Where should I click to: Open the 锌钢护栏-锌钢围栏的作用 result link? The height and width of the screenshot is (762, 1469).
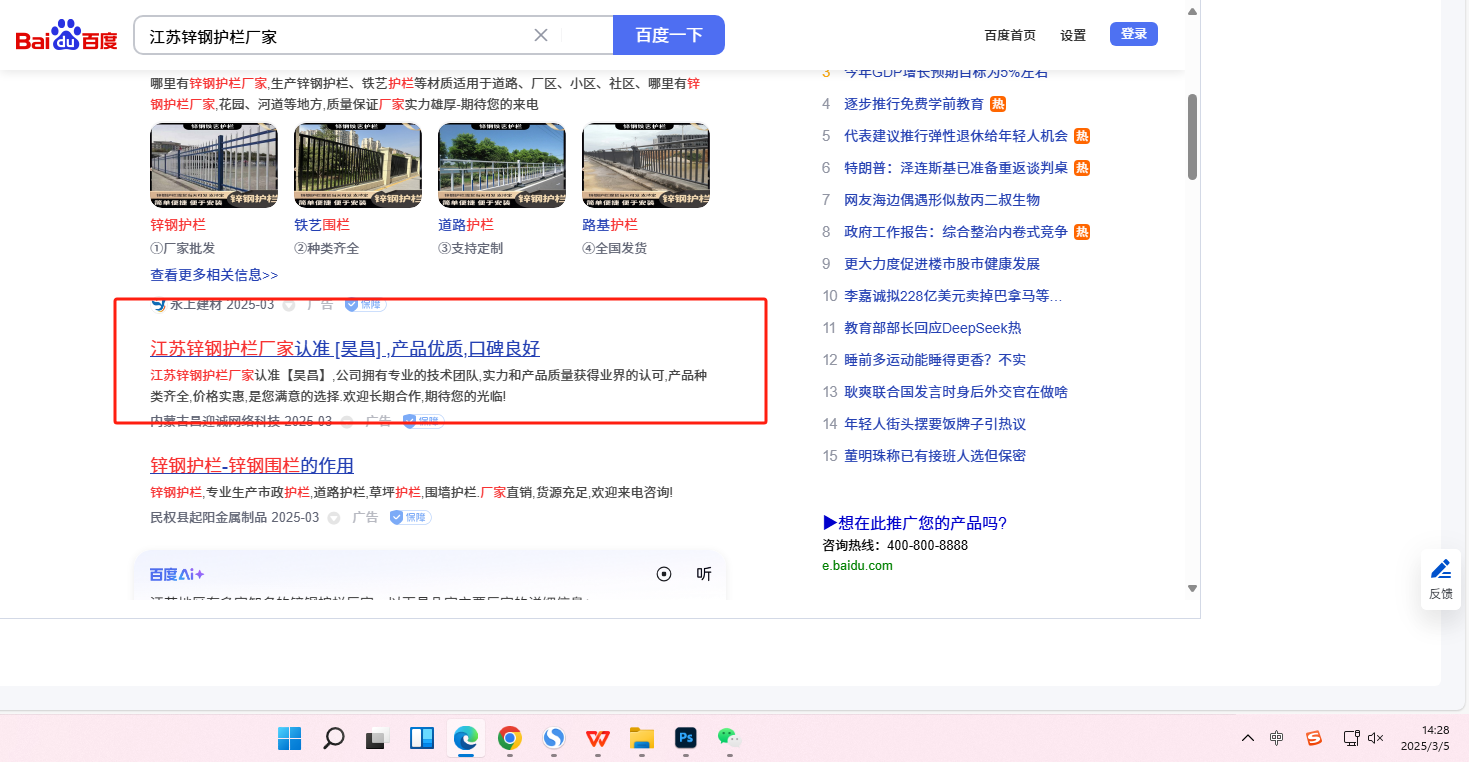pyautogui.click(x=252, y=465)
